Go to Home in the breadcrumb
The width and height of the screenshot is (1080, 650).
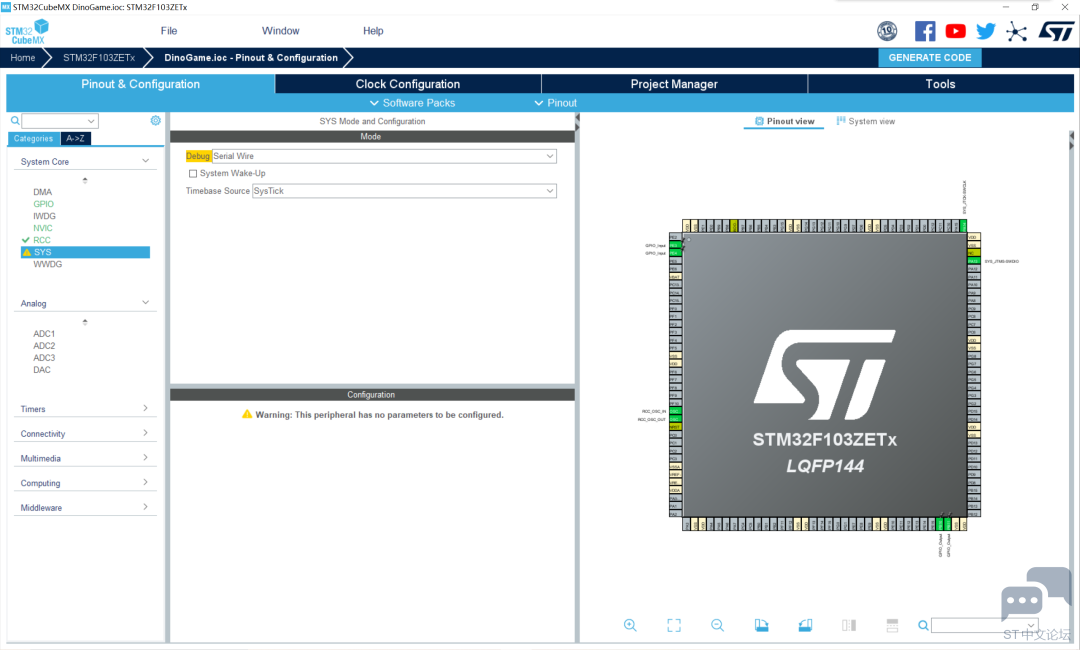click(x=23, y=58)
